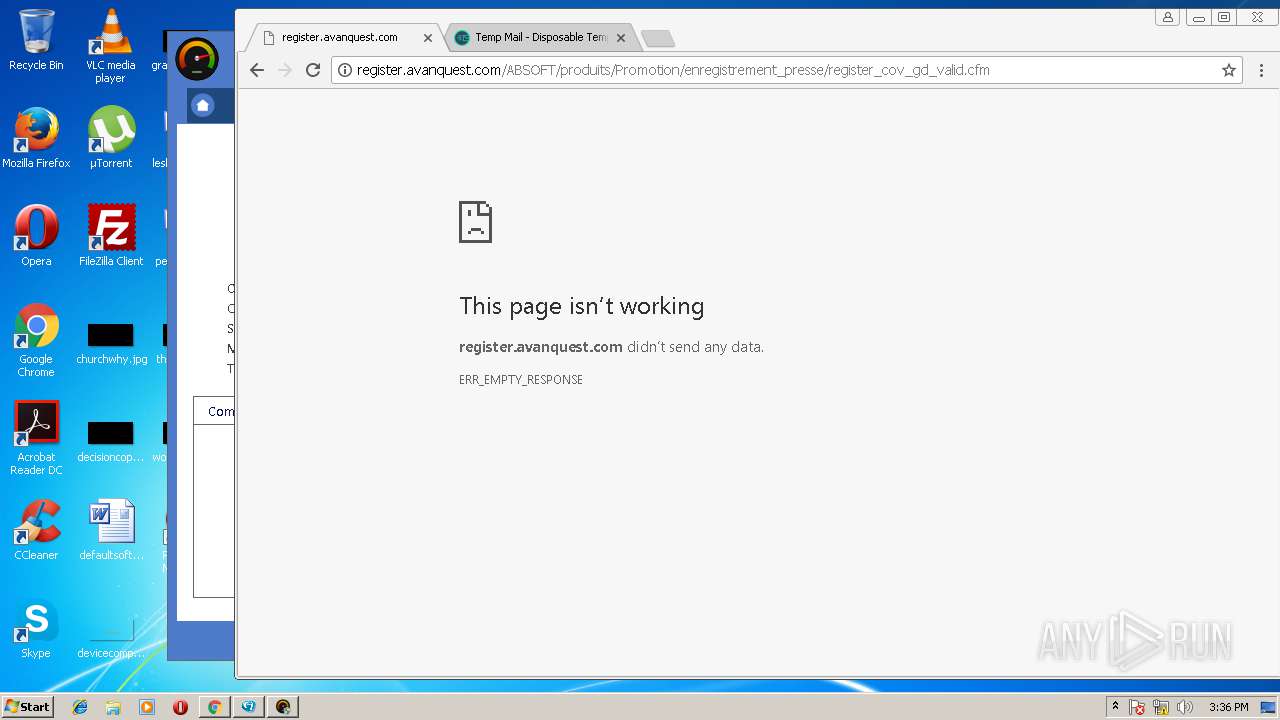The width and height of the screenshot is (1280, 720).
Task: Open Windows Explorer from taskbar
Action: tap(113, 707)
